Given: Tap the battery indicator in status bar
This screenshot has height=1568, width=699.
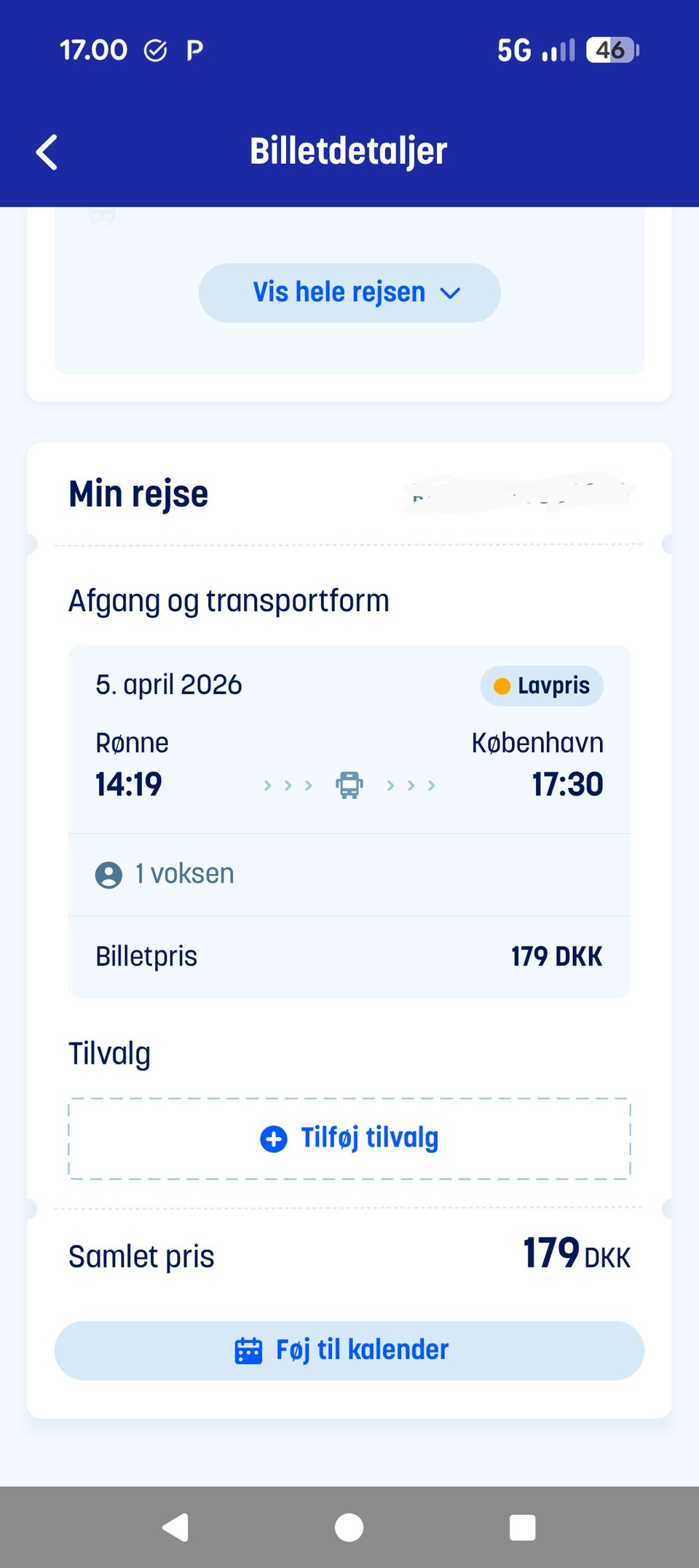Looking at the screenshot, I should coord(612,50).
